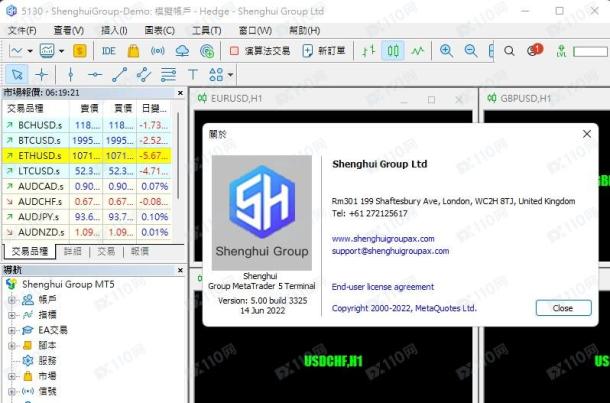Expand the 信號 node in Navigator

tap(12, 391)
